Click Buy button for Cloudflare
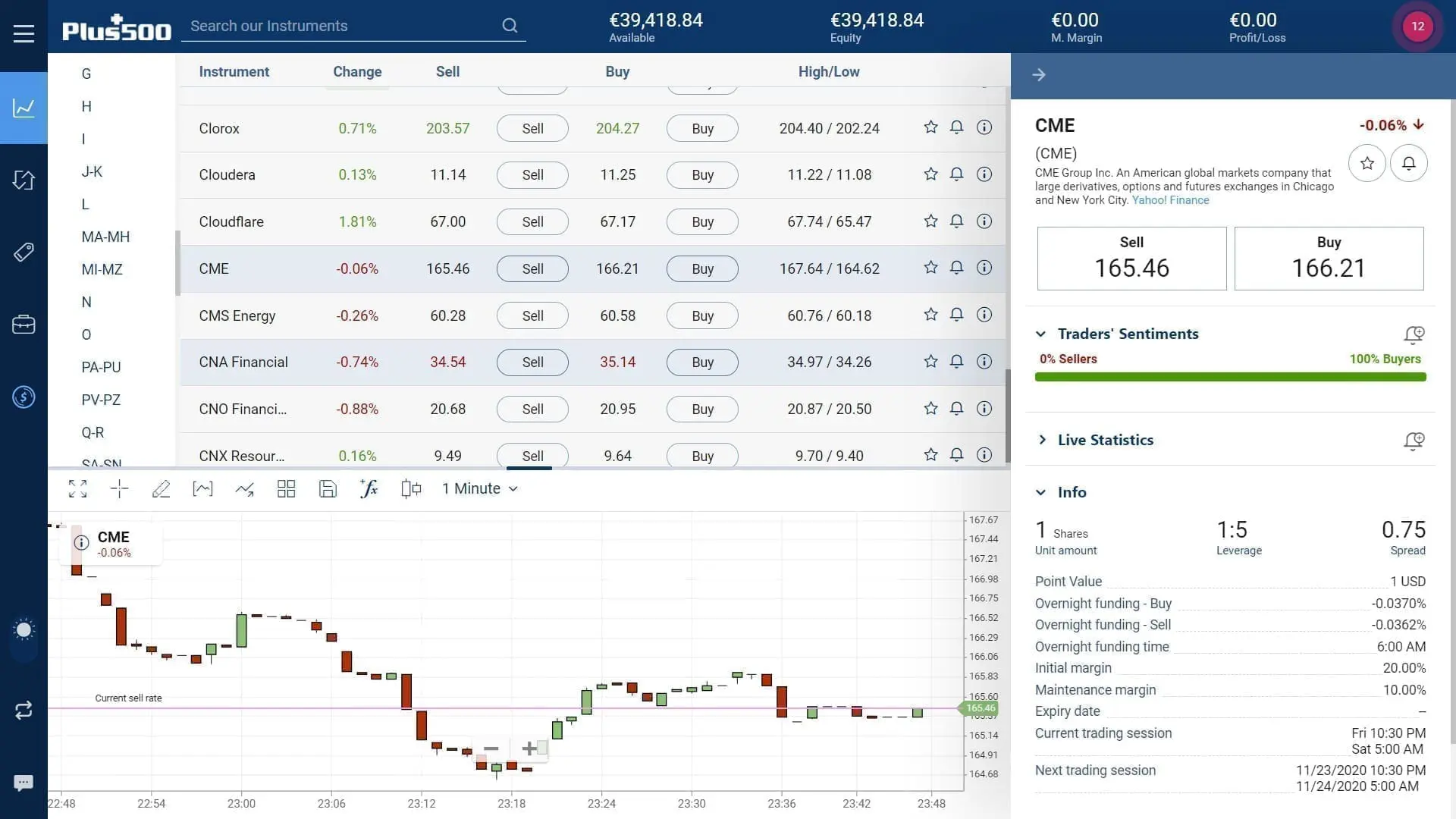This screenshot has width=1456, height=819. pos(702,222)
